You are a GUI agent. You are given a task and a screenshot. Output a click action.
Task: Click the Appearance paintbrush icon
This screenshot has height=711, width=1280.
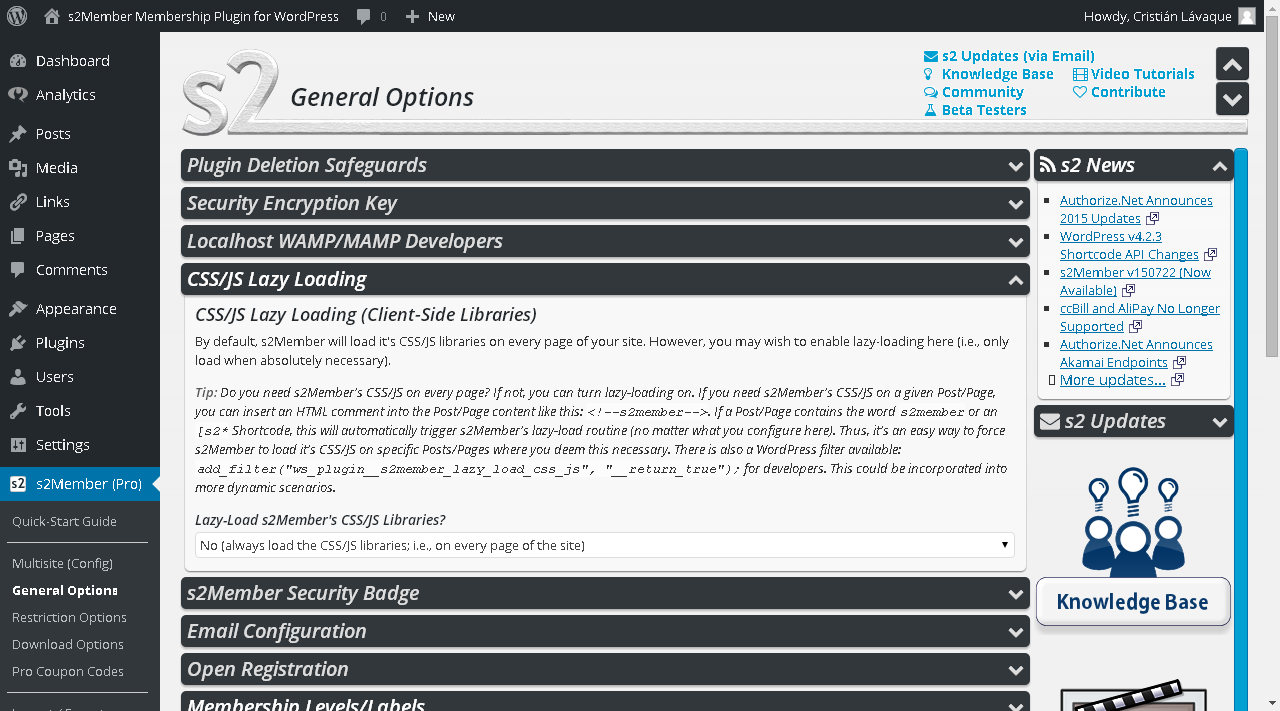coord(18,309)
